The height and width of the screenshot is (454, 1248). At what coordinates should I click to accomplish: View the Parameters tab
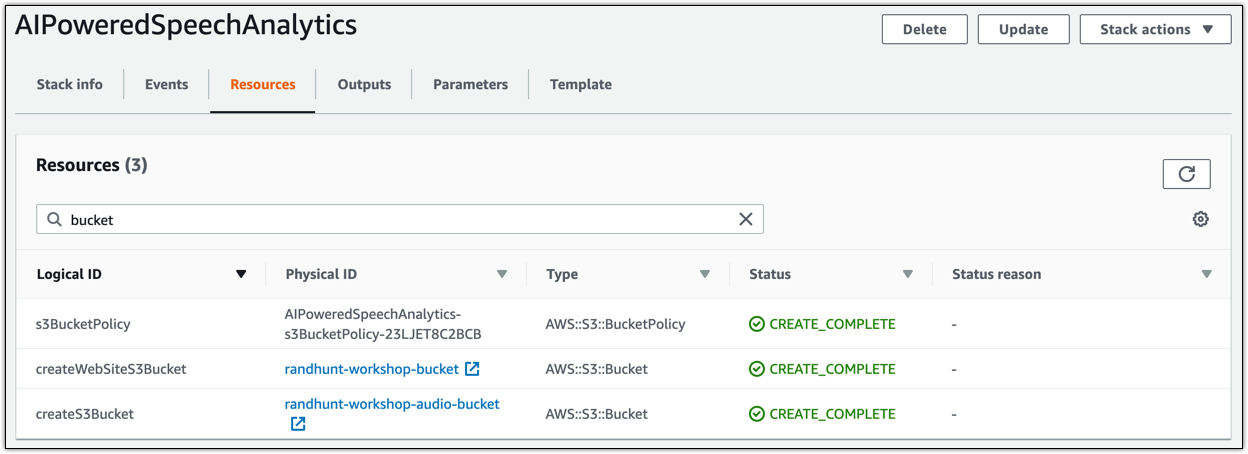(x=470, y=84)
